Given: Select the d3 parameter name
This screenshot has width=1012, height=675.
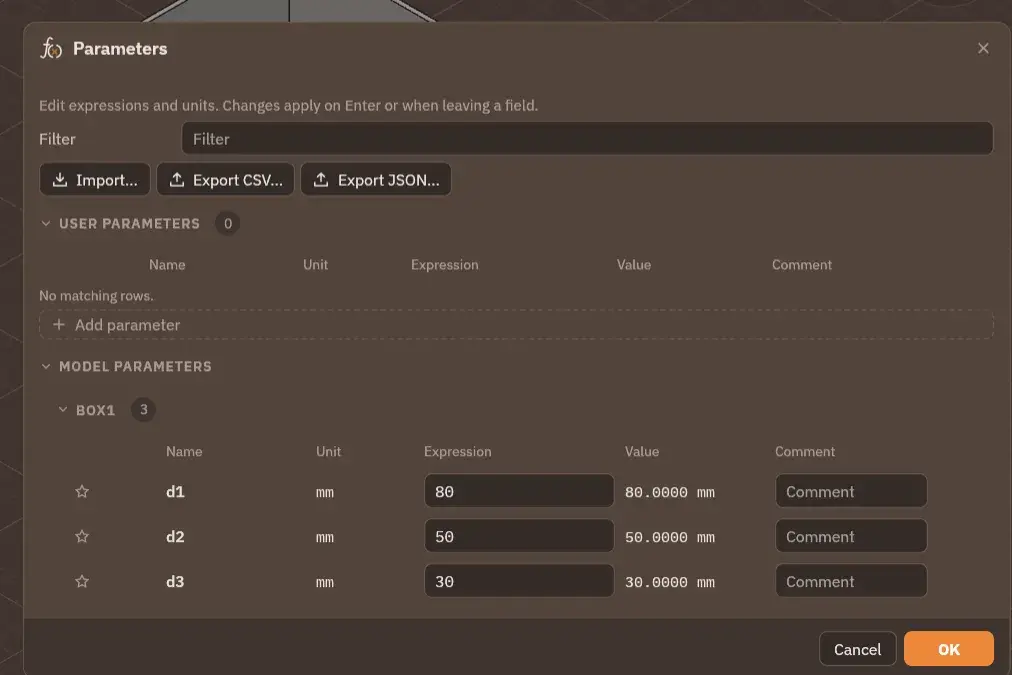Looking at the screenshot, I should click(175, 582).
